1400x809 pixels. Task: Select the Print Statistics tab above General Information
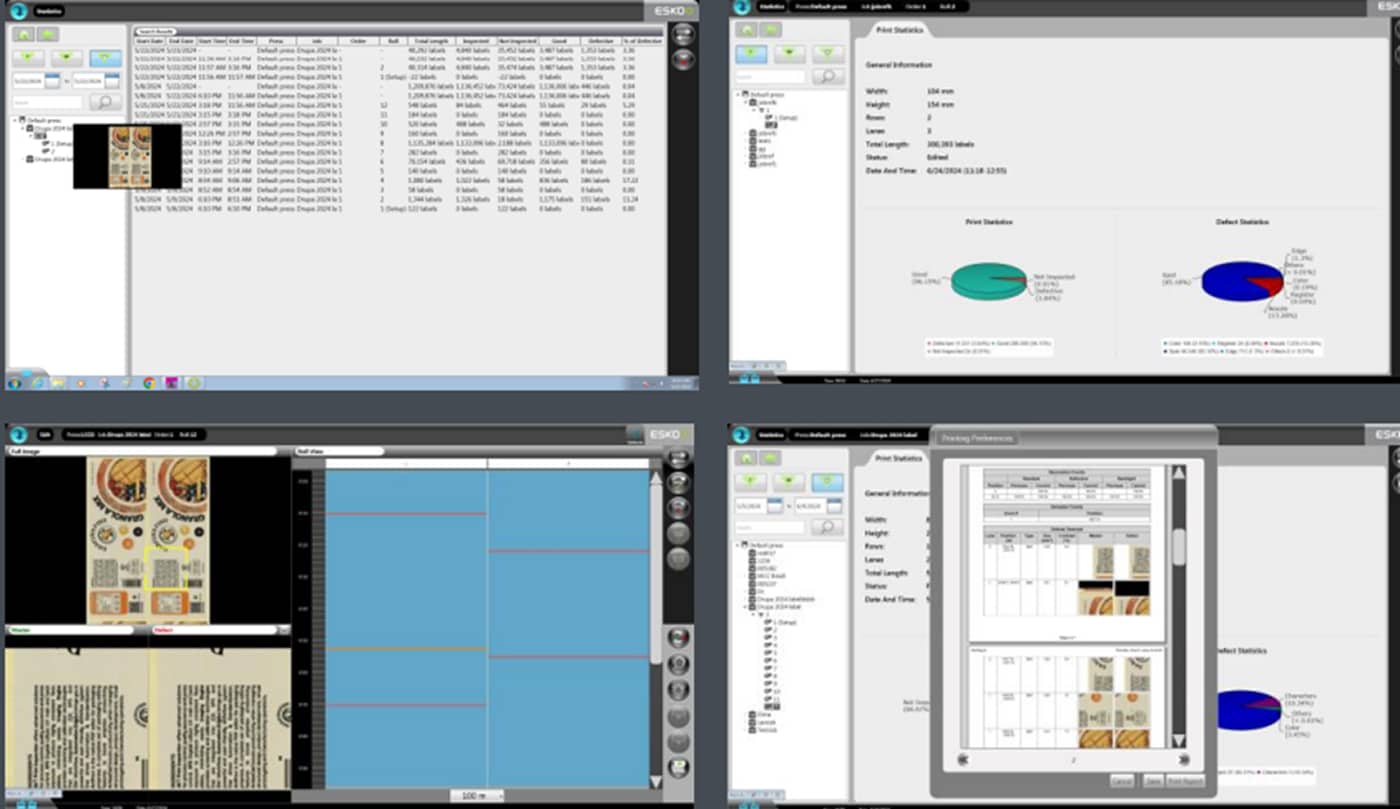[898, 458]
